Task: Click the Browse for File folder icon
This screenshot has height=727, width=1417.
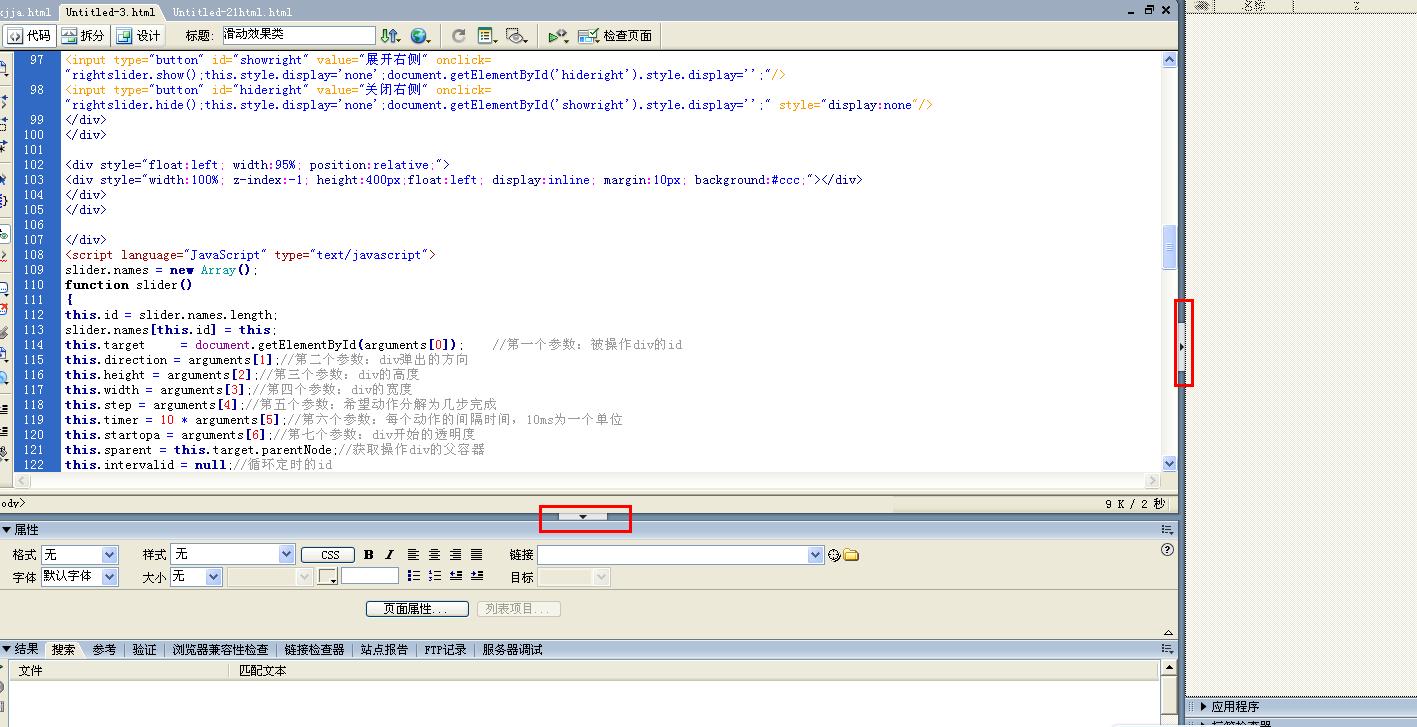Action: (851, 555)
